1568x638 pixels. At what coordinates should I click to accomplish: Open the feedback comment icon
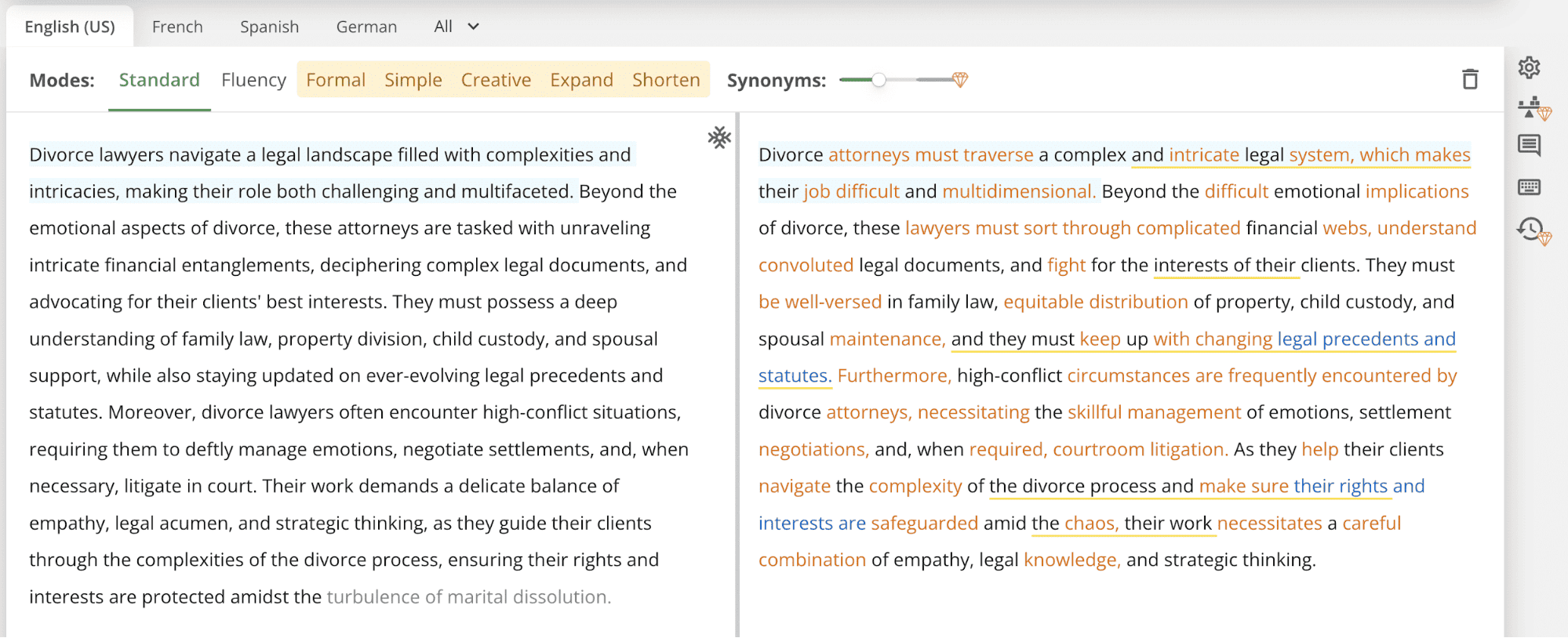(1529, 146)
